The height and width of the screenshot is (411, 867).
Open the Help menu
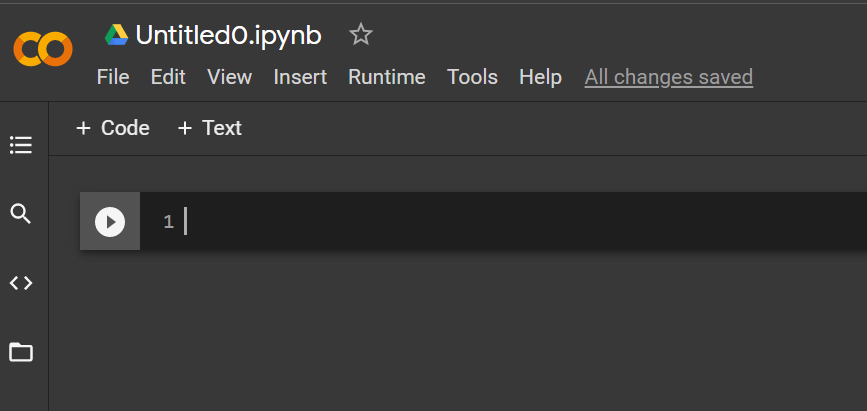coord(540,77)
